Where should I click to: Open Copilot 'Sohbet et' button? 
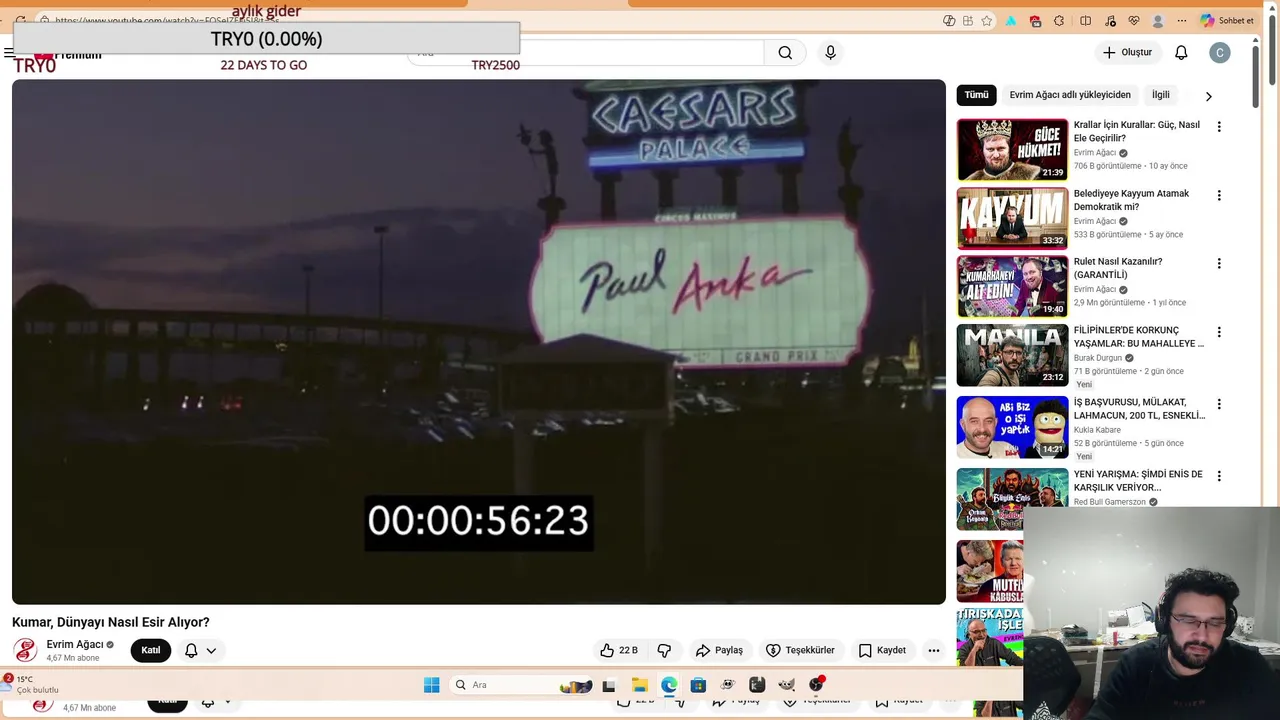tap(1227, 21)
